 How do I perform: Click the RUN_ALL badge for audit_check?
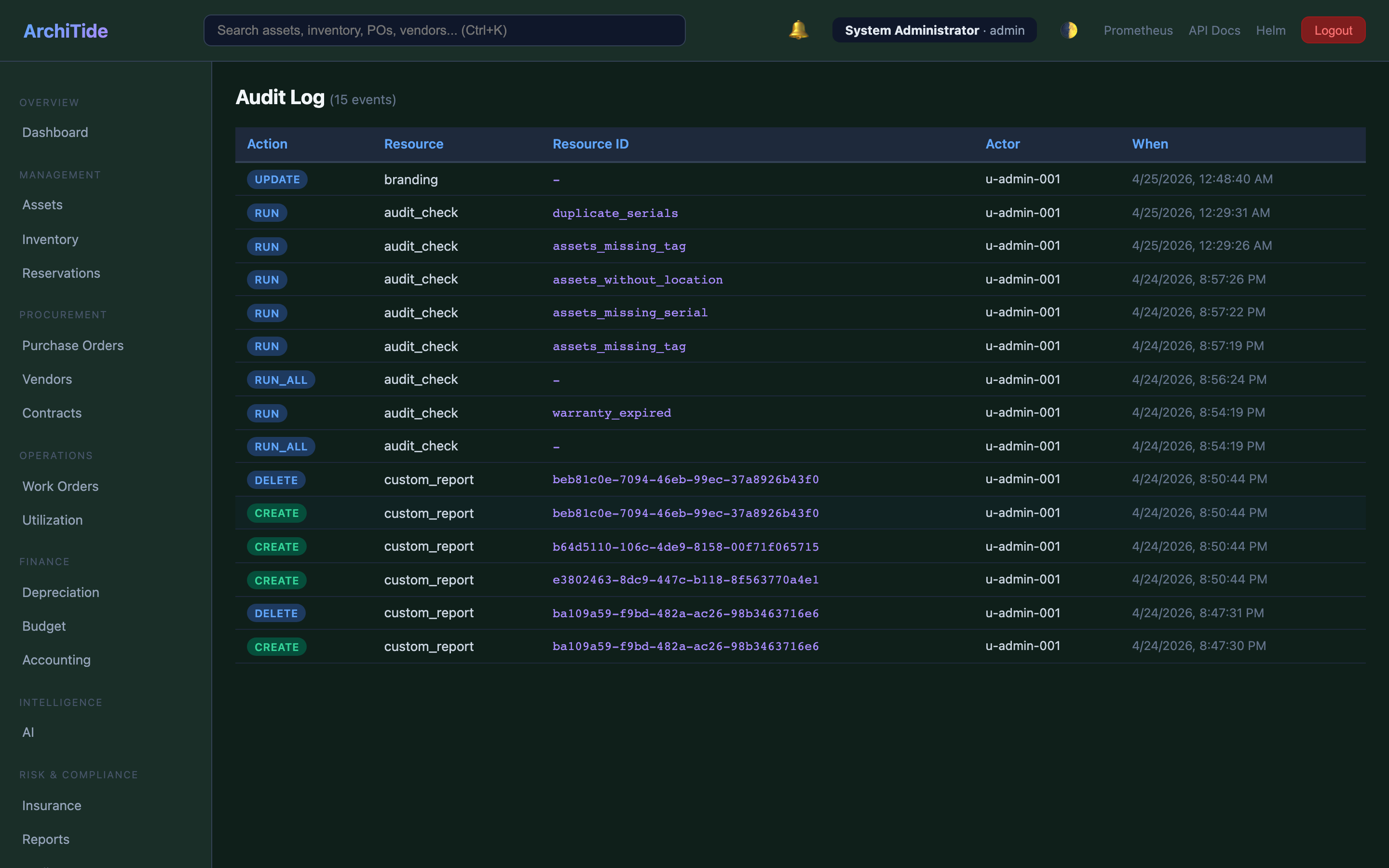(x=281, y=380)
